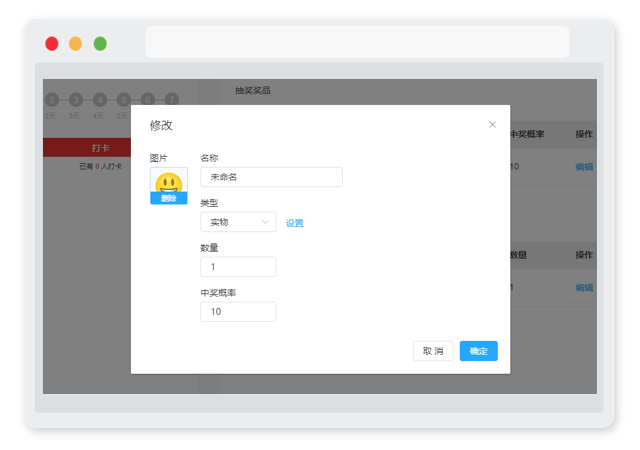Open the 类型 dropdown showing 实物
This screenshot has width=640, height=450.
click(238, 222)
